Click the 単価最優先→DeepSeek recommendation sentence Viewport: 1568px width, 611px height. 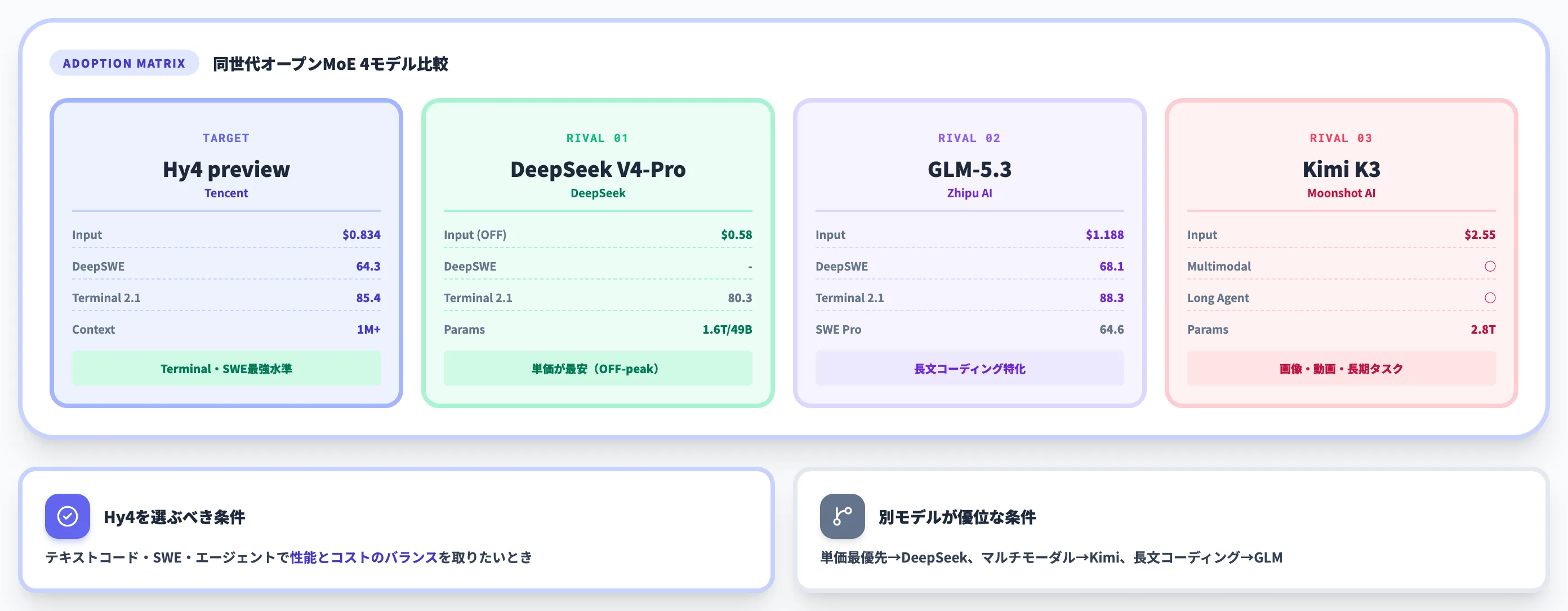[x=1050, y=557]
